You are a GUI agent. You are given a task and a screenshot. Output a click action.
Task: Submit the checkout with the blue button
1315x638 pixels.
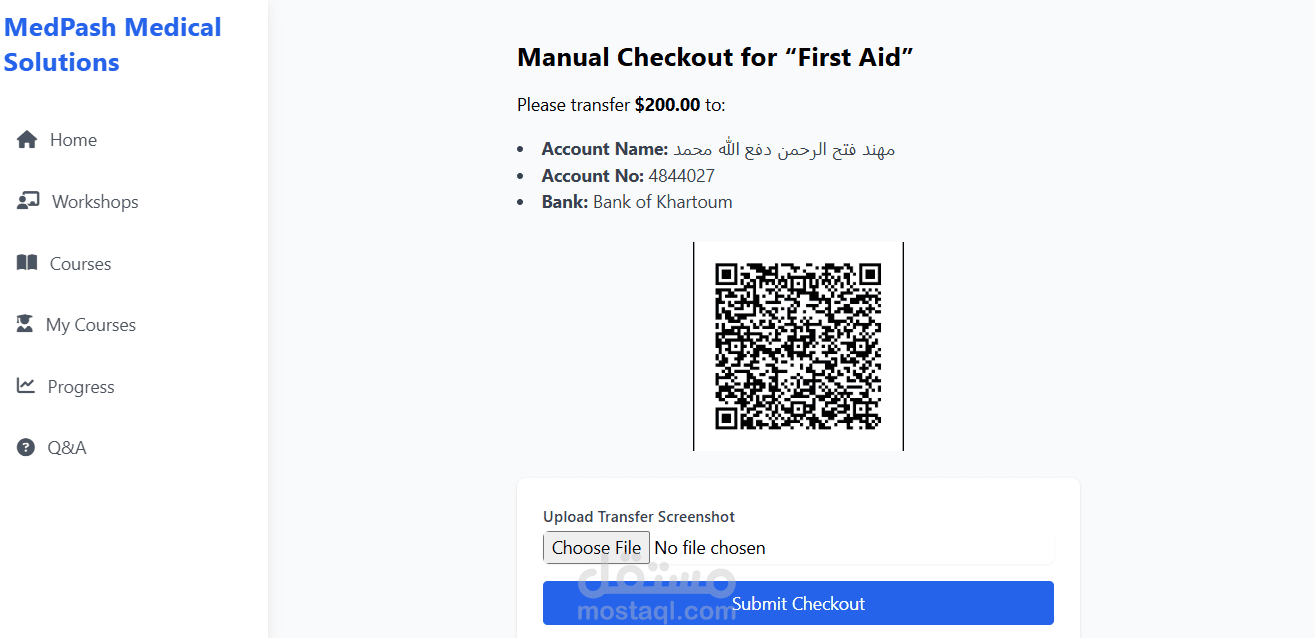[x=798, y=603]
